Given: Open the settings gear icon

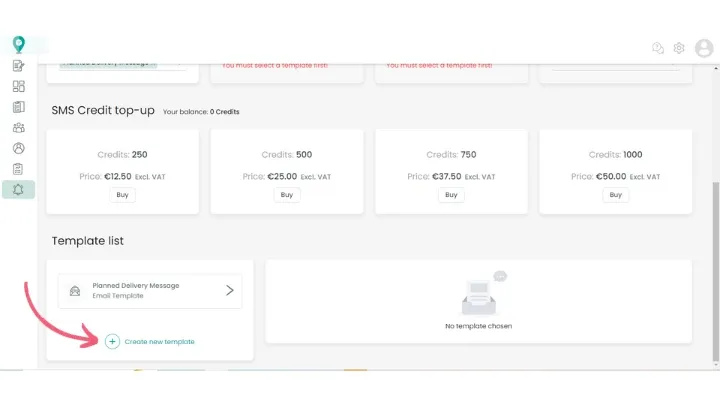Looking at the screenshot, I should 679,48.
